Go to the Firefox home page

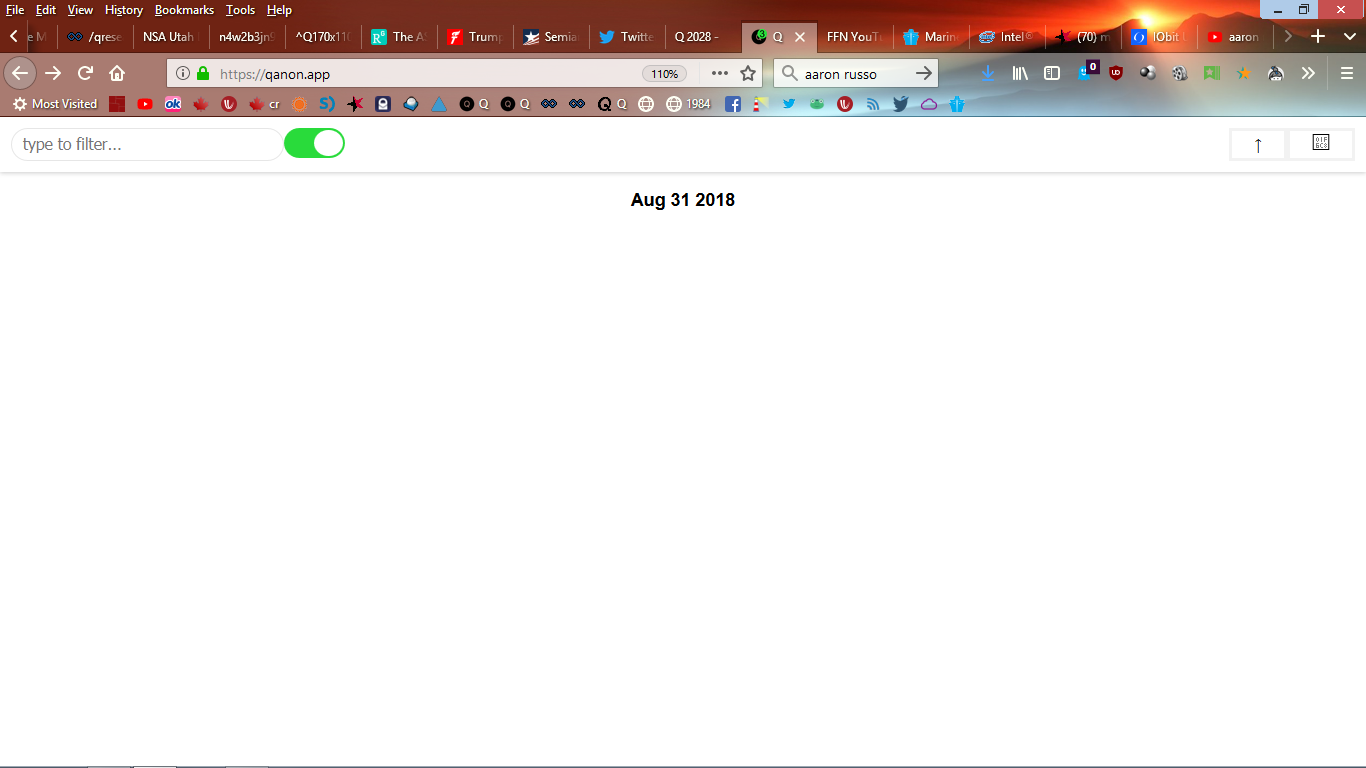click(x=117, y=73)
